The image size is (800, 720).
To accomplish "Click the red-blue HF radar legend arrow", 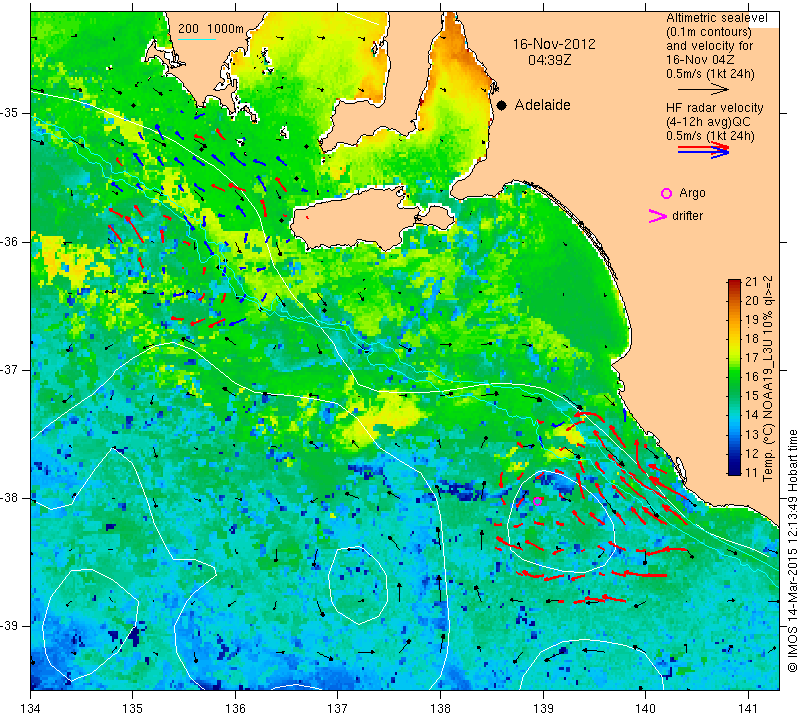I will click(x=703, y=150).
